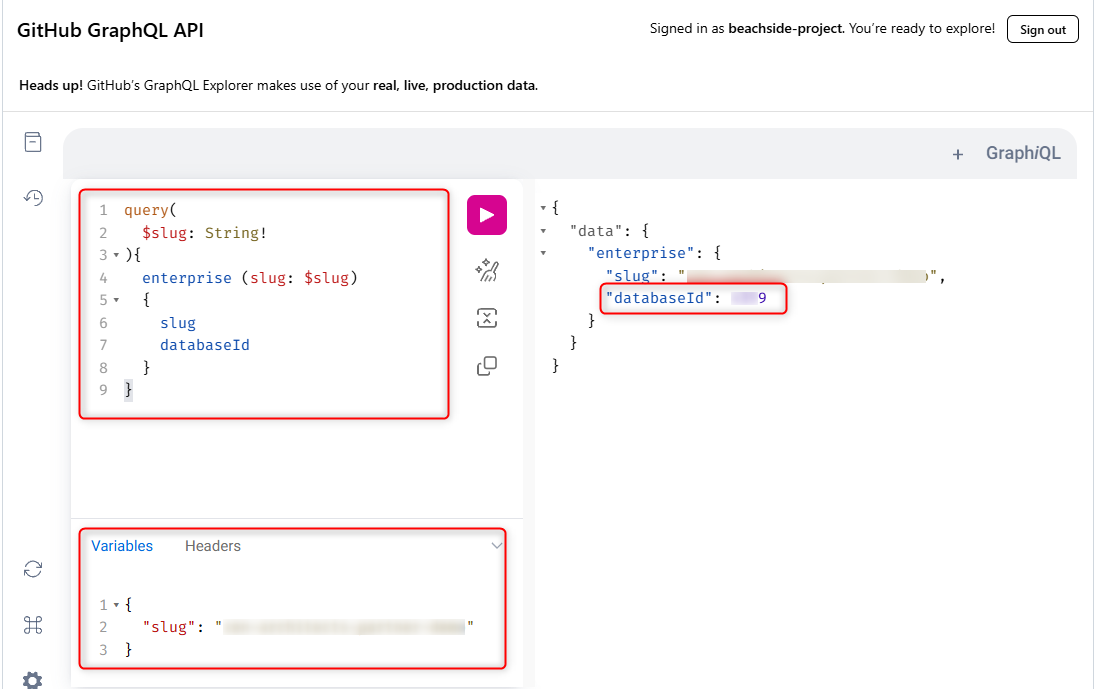Click the merge fragments icon
The height and width of the screenshot is (689, 1094).
(x=487, y=318)
